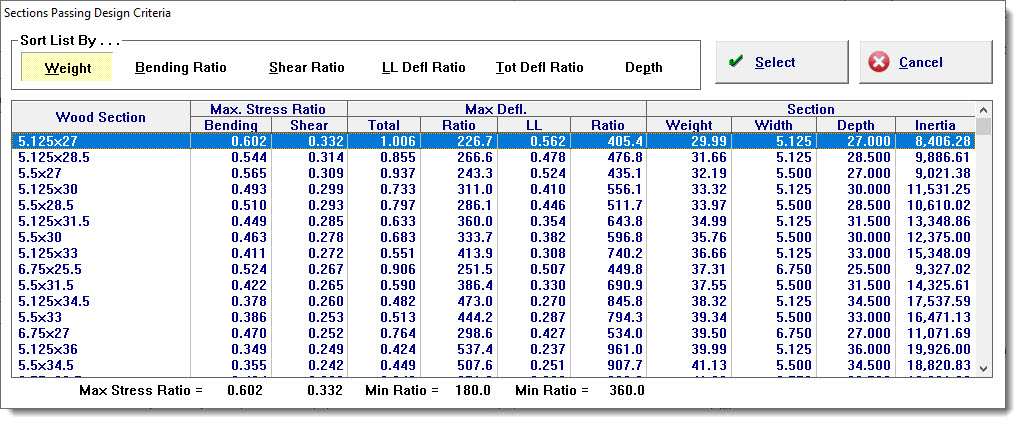
Task: Sort list by Shear Ratio
Action: 306,68
